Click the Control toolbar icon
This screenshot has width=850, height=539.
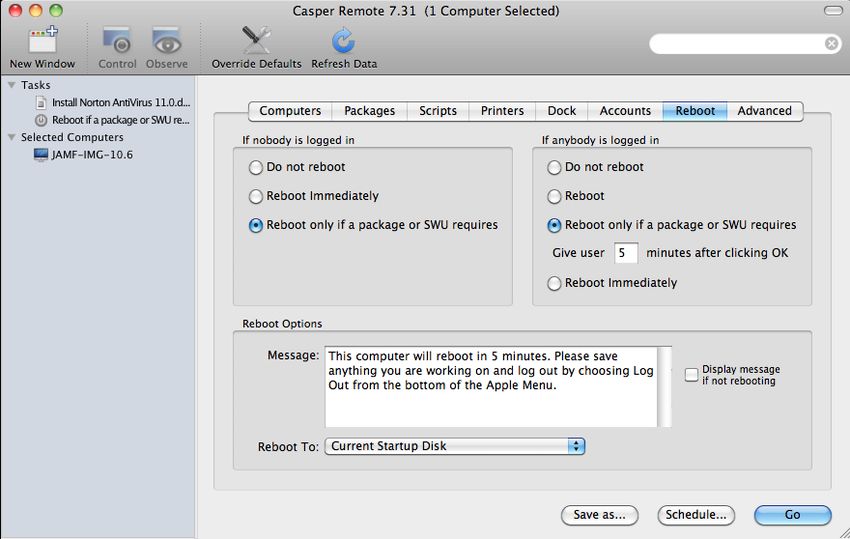pos(117,41)
